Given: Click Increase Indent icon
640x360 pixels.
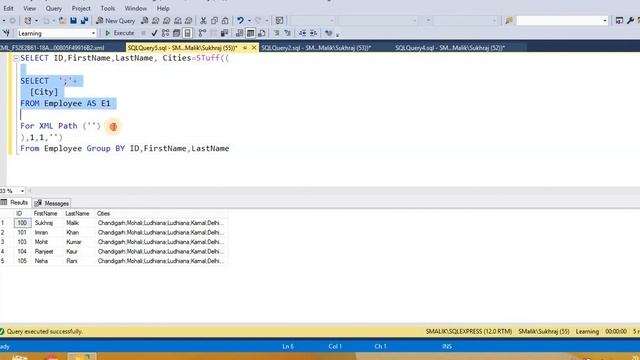Looking at the screenshot, I should pos(313,33).
